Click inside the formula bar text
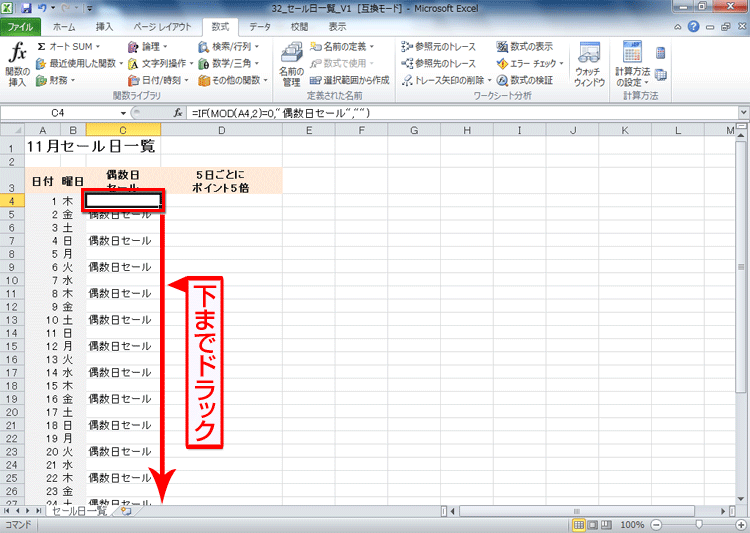This screenshot has height=533, width=750. click(x=281, y=113)
